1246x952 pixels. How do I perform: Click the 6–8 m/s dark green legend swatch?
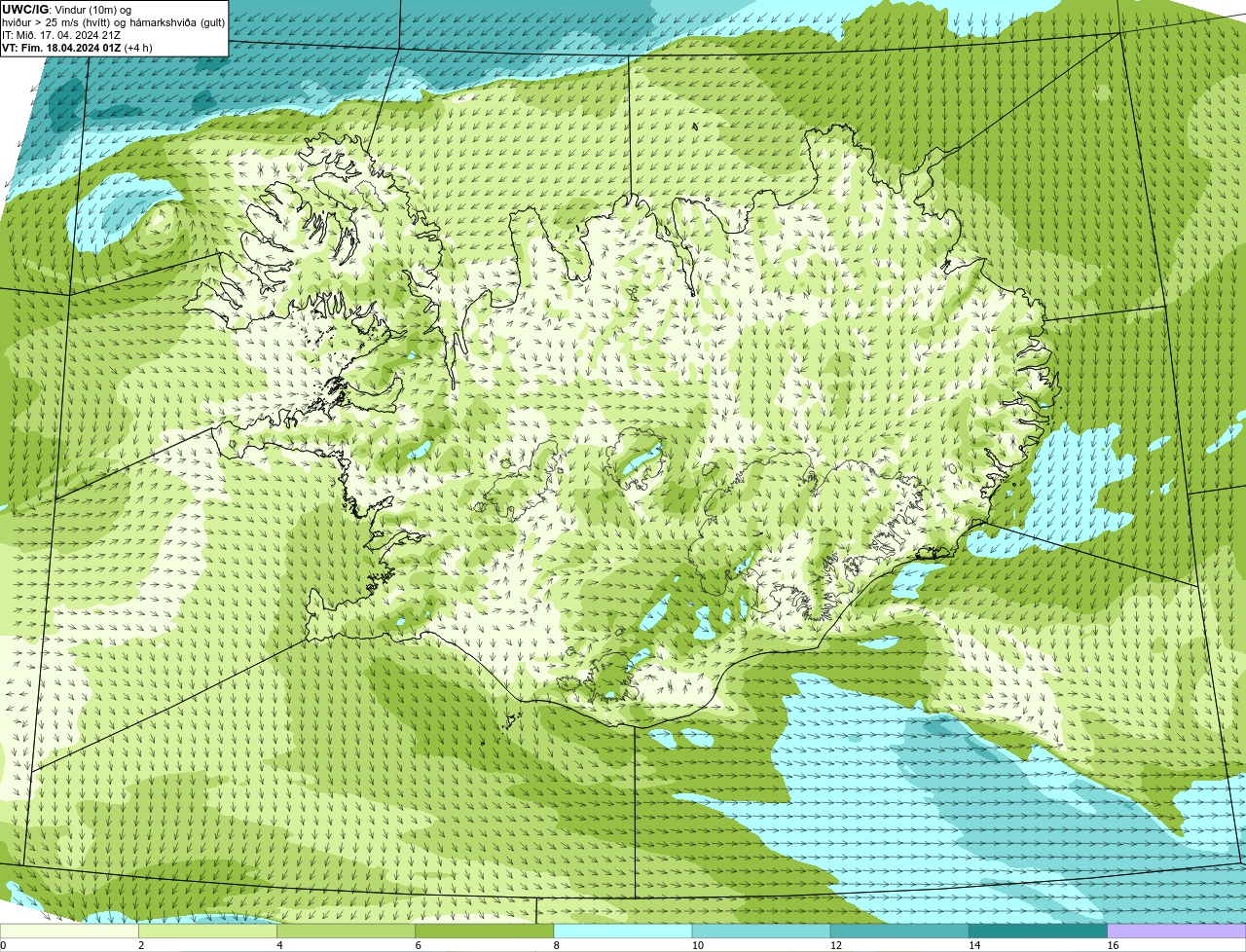[x=485, y=932]
